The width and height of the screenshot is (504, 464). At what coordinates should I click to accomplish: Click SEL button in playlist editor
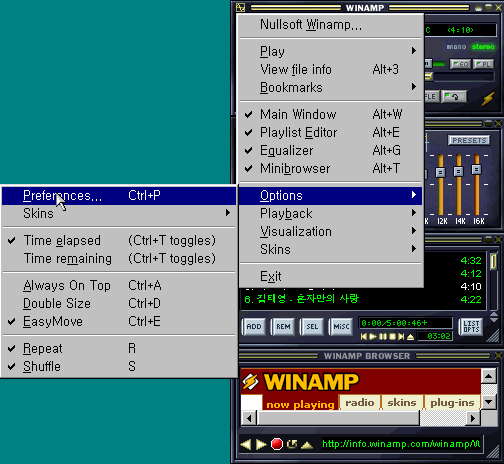312,327
